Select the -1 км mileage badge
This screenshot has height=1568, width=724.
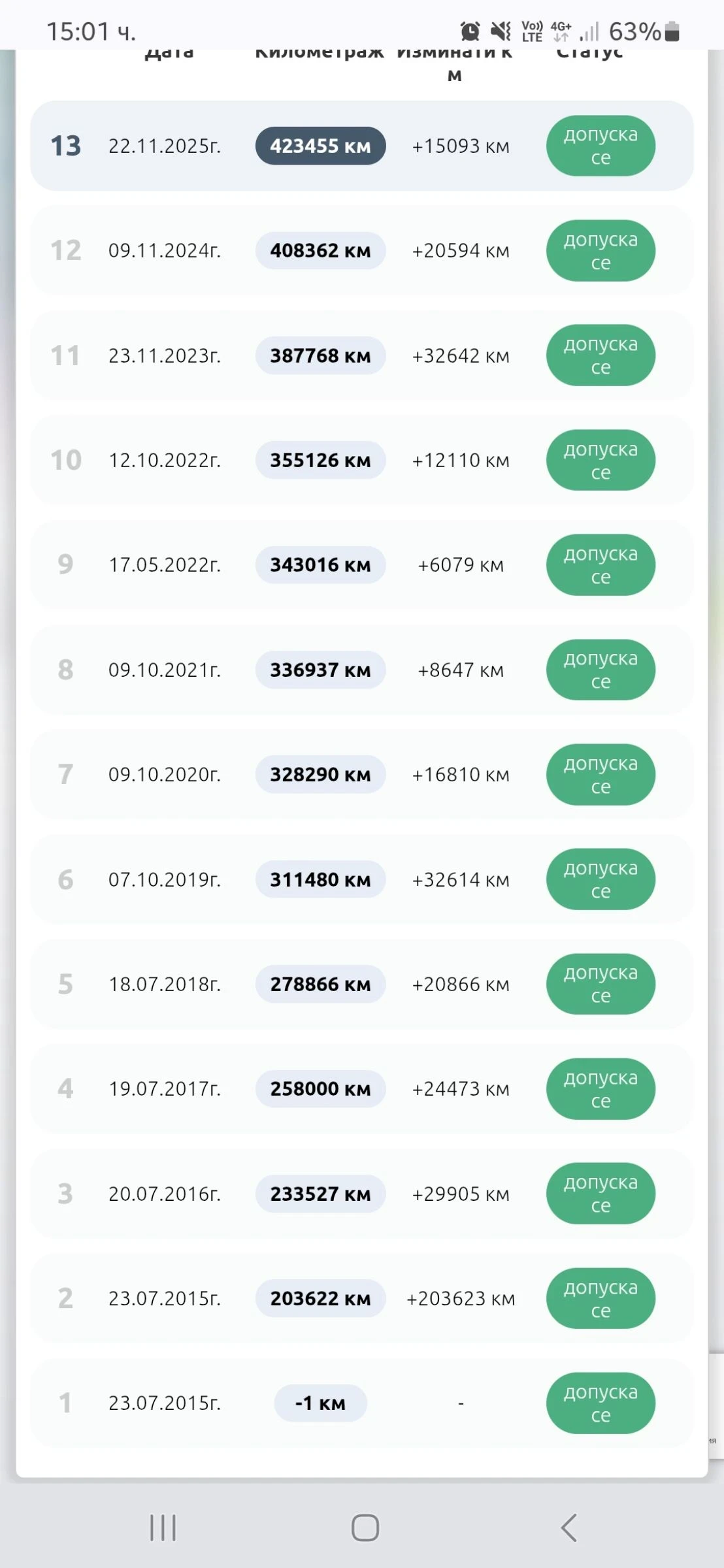tap(320, 1403)
